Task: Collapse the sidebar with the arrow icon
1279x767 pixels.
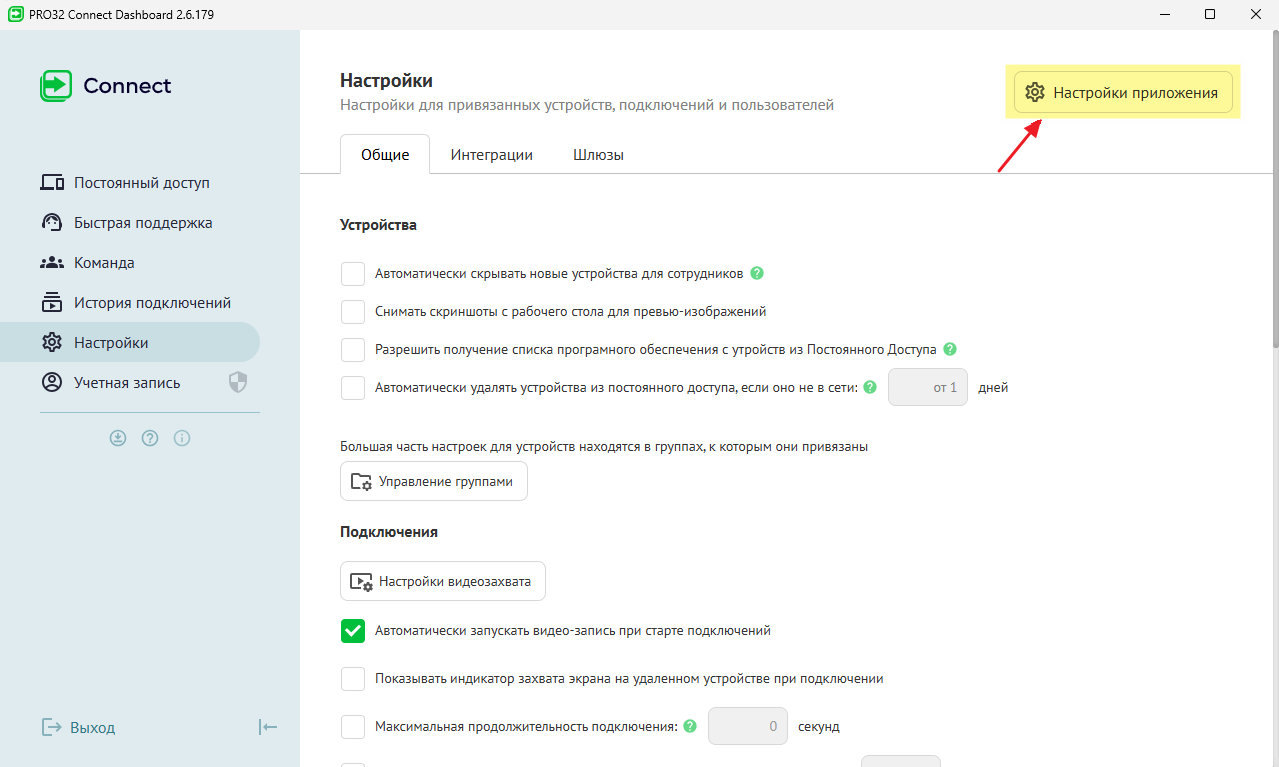Action: pyautogui.click(x=267, y=727)
